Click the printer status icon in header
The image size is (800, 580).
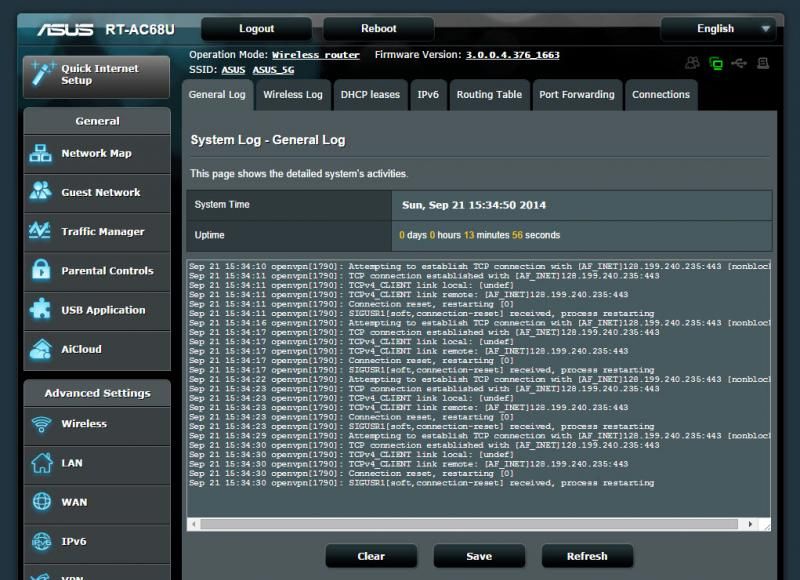tap(763, 63)
